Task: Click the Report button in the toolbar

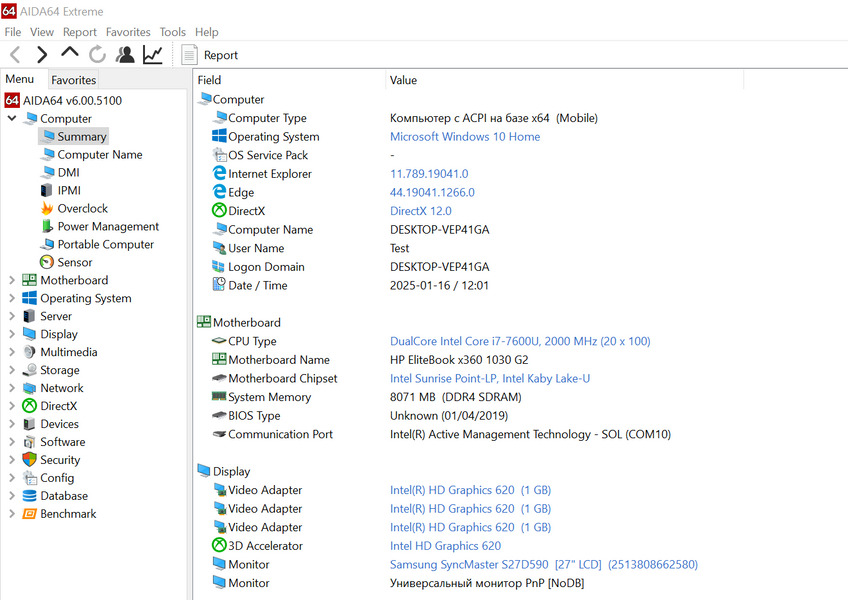Action: pyautogui.click(x=209, y=55)
